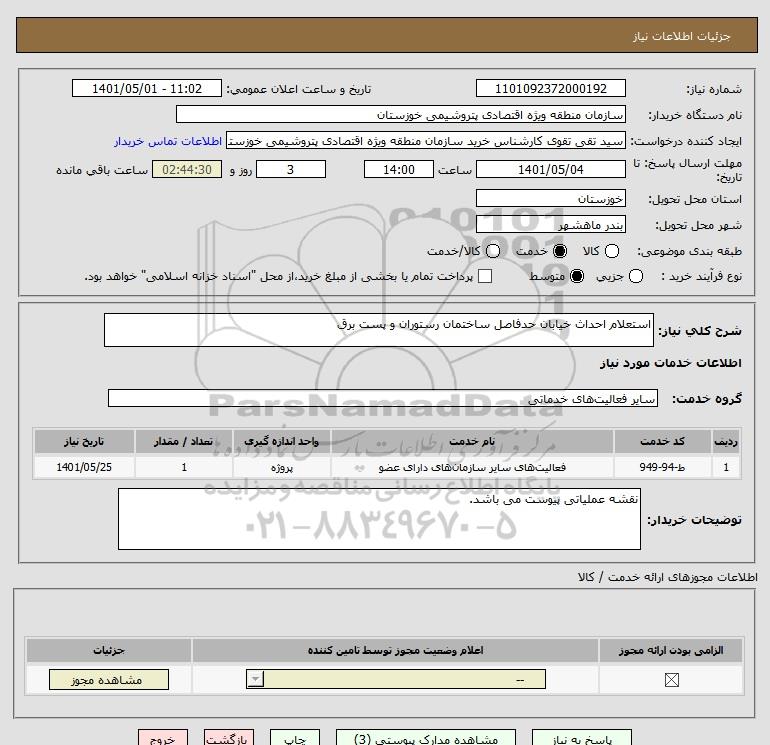Click تاریخ نیاز column header
Viewport: 770px width, 745px height.
point(84,441)
